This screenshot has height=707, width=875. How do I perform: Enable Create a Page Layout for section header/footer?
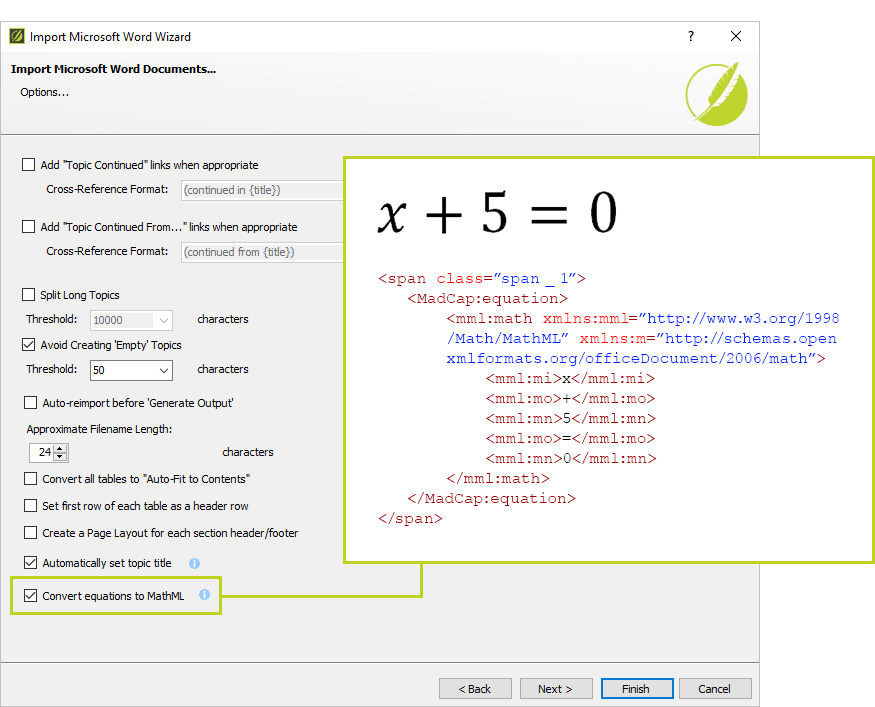click(31, 533)
